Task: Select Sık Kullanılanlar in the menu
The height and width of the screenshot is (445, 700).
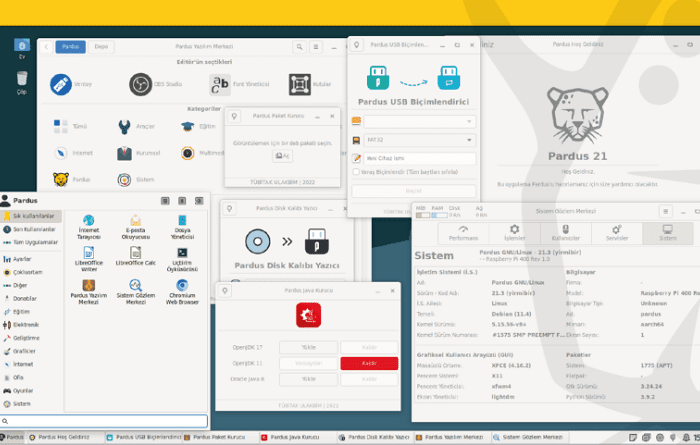Action: pos(31,216)
